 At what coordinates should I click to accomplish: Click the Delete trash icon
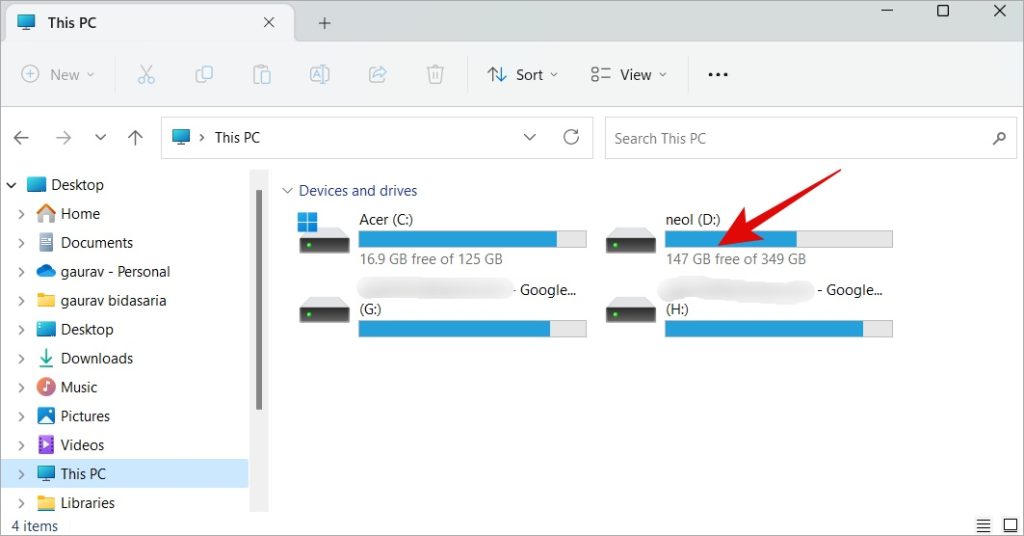(435, 74)
